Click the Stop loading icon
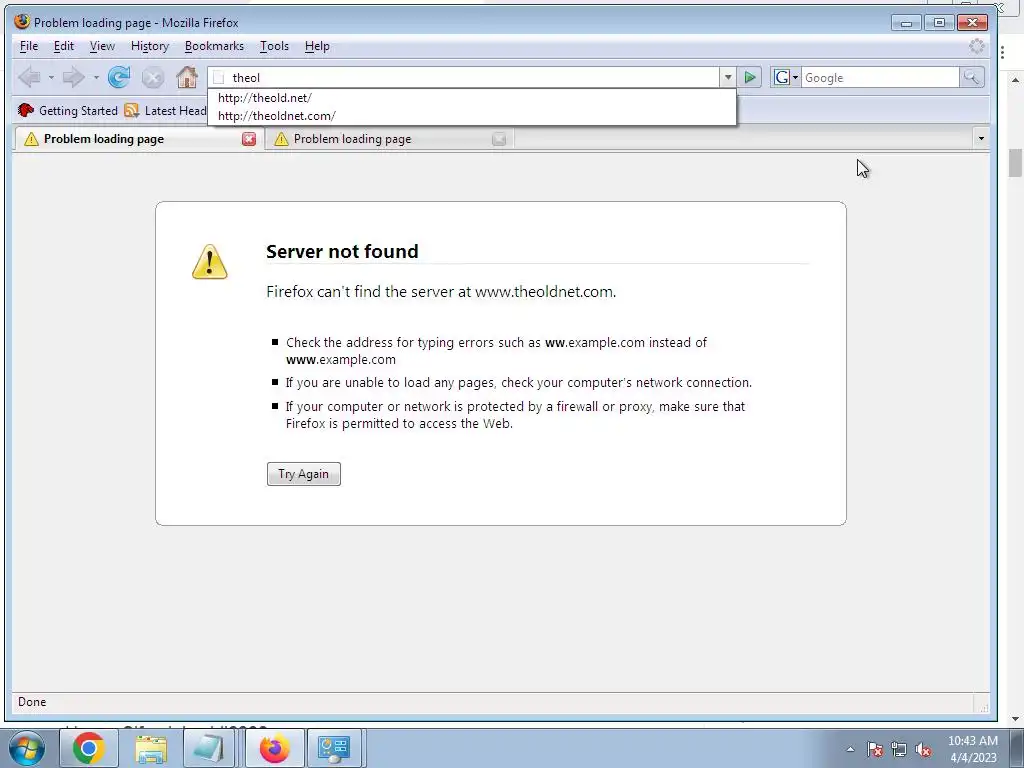This screenshot has width=1024, height=768. pos(153,78)
